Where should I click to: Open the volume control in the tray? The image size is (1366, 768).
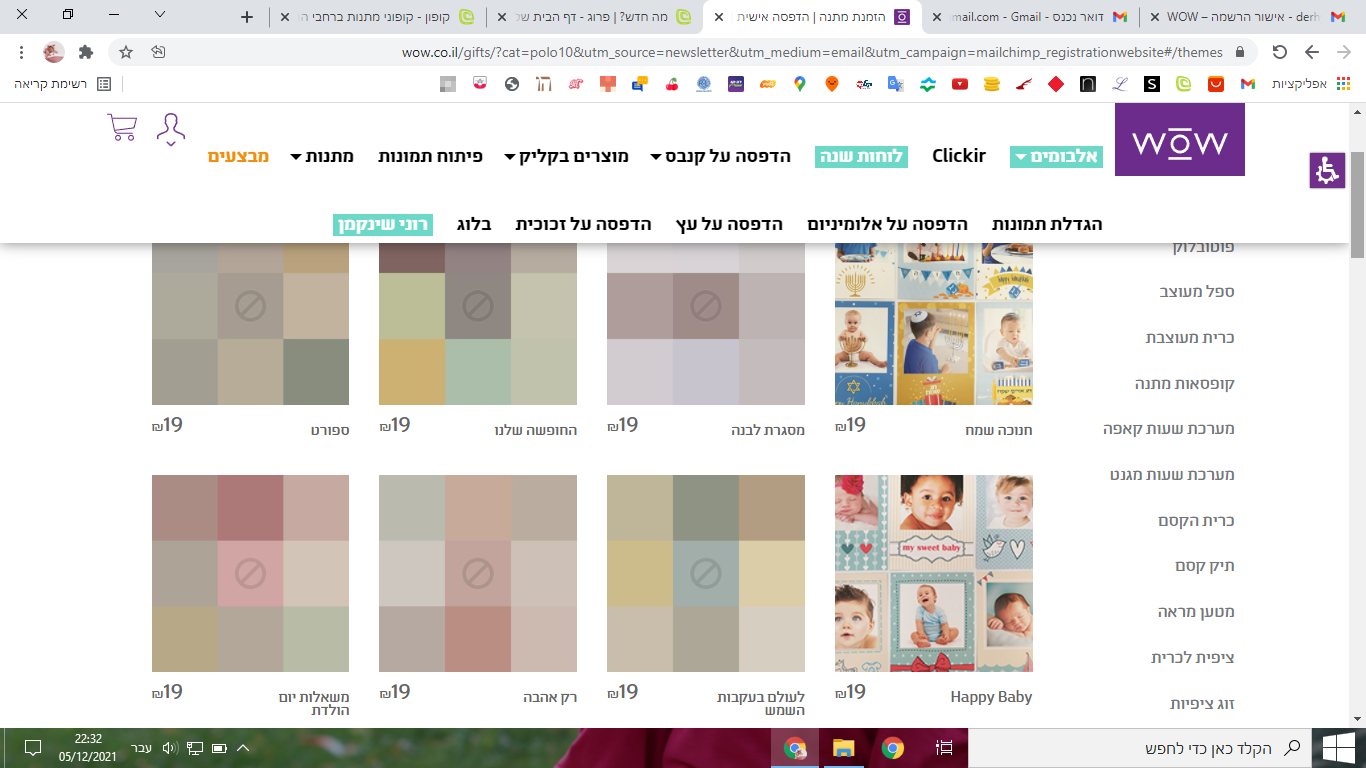coord(169,747)
